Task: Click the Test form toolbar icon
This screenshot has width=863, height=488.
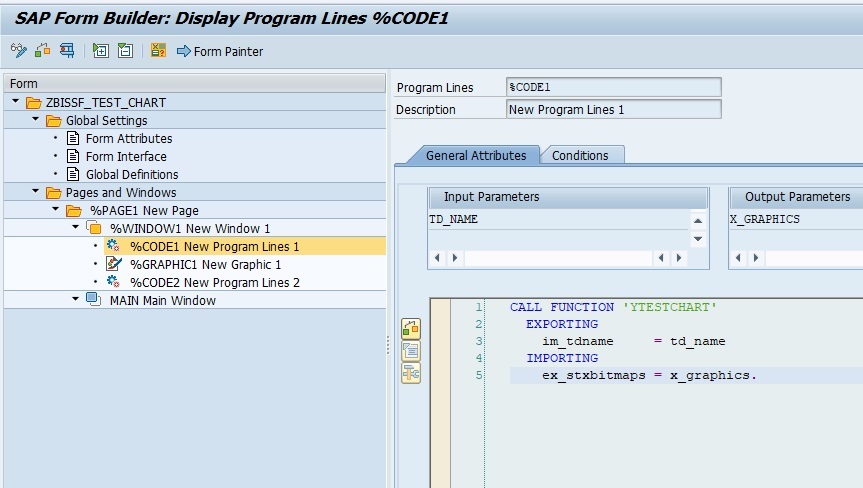Action: (x=67, y=51)
